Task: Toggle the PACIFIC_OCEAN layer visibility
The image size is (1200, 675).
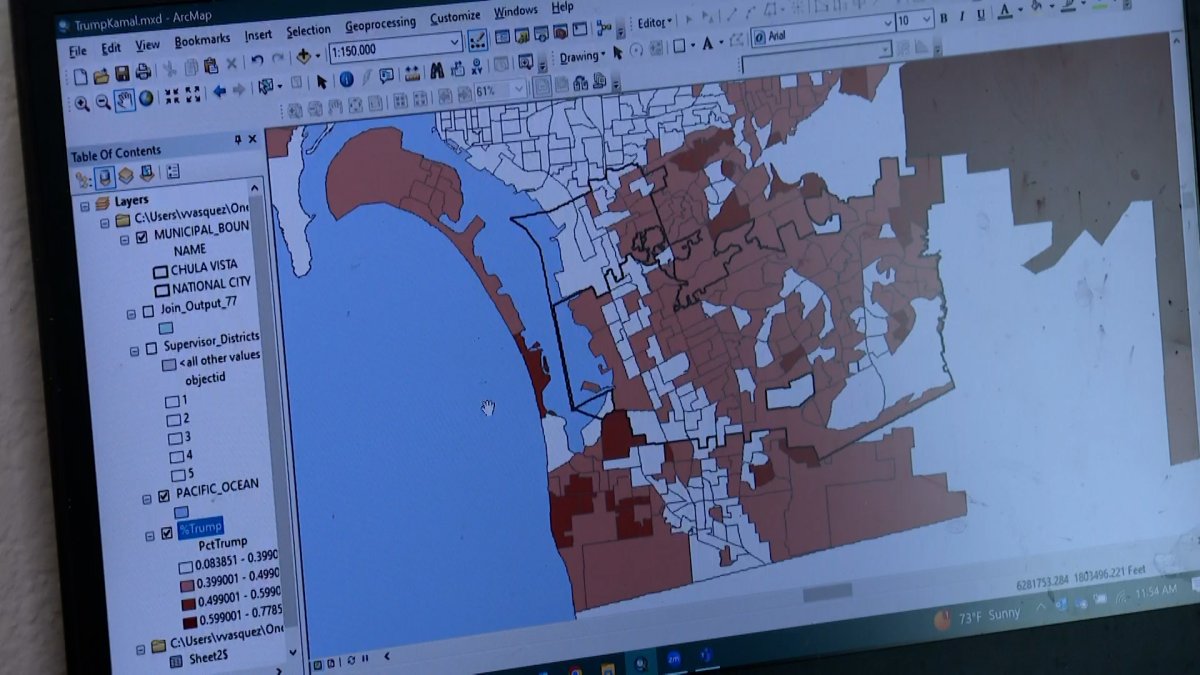Action: click(164, 494)
